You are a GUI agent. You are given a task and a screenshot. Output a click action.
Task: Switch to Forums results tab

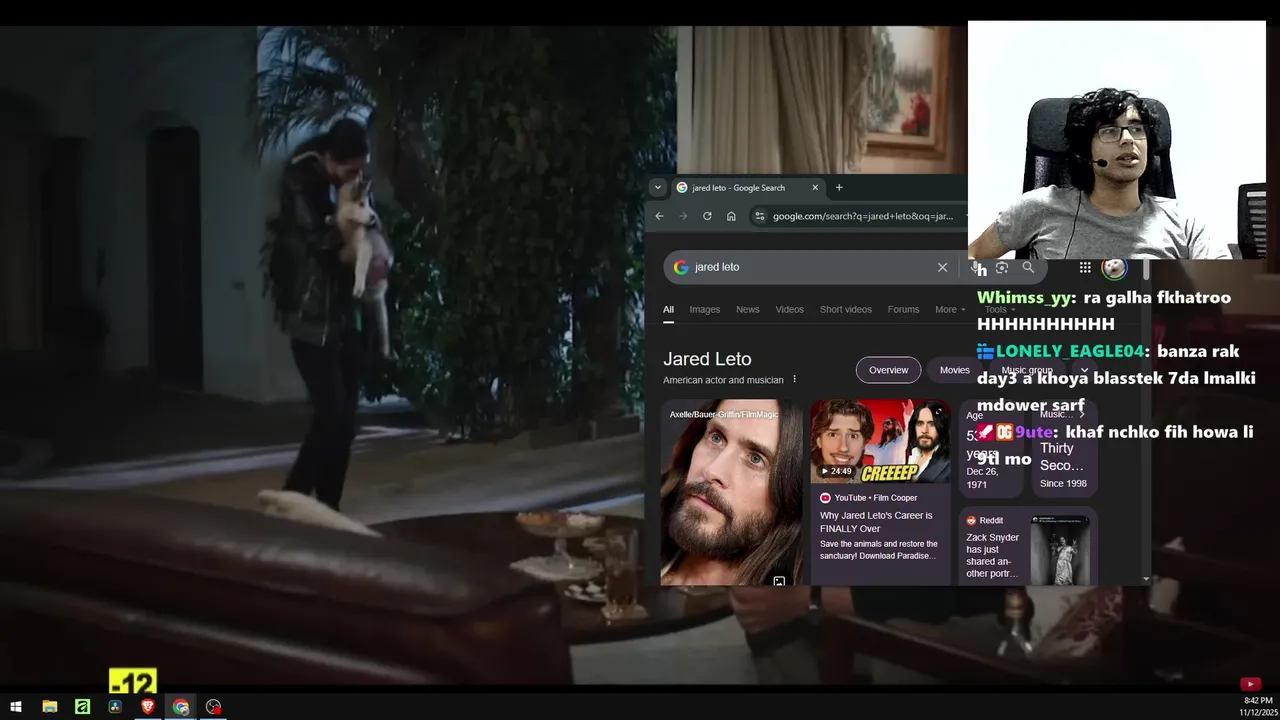coord(903,310)
